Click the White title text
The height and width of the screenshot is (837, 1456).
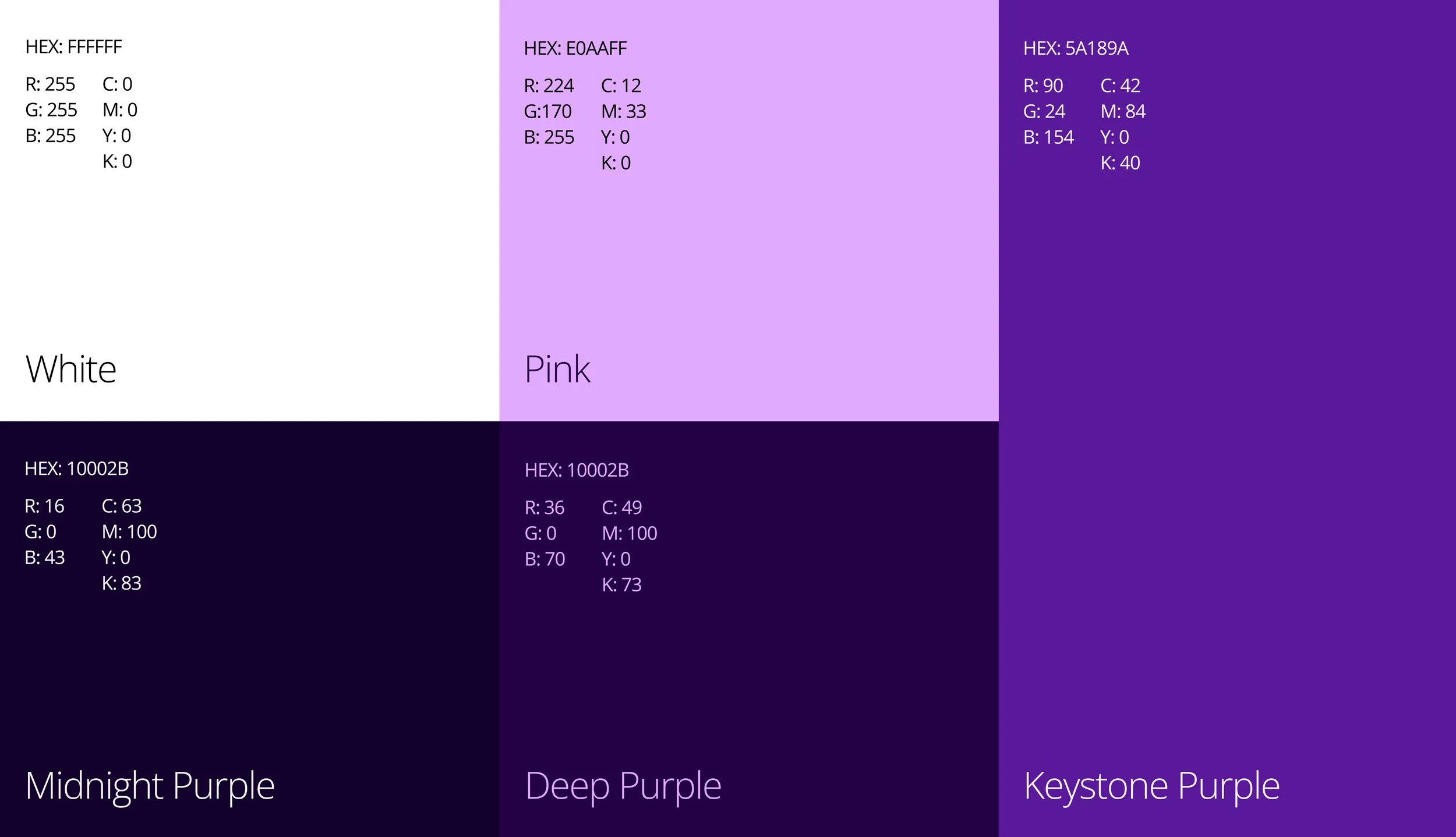pyautogui.click(x=71, y=369)
